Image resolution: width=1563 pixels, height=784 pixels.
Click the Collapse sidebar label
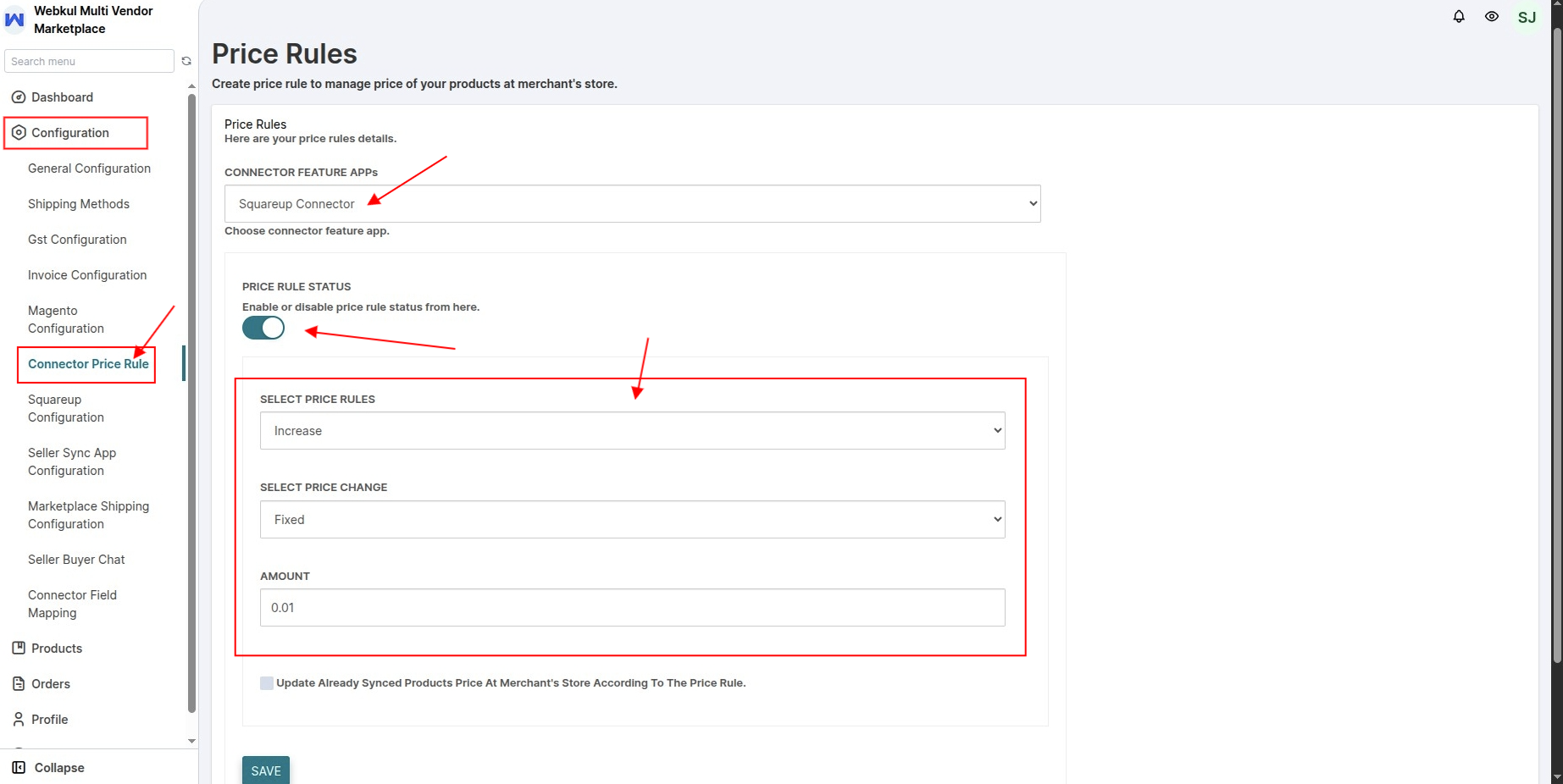(59, 768)
